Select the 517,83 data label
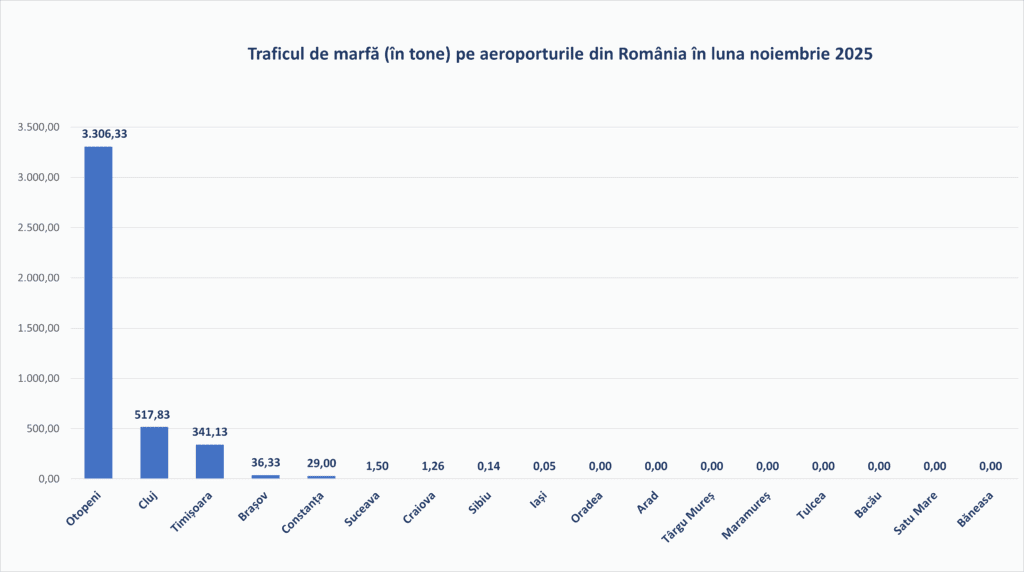The width and height of the screenshot is (1024, 572). (154, 414)
